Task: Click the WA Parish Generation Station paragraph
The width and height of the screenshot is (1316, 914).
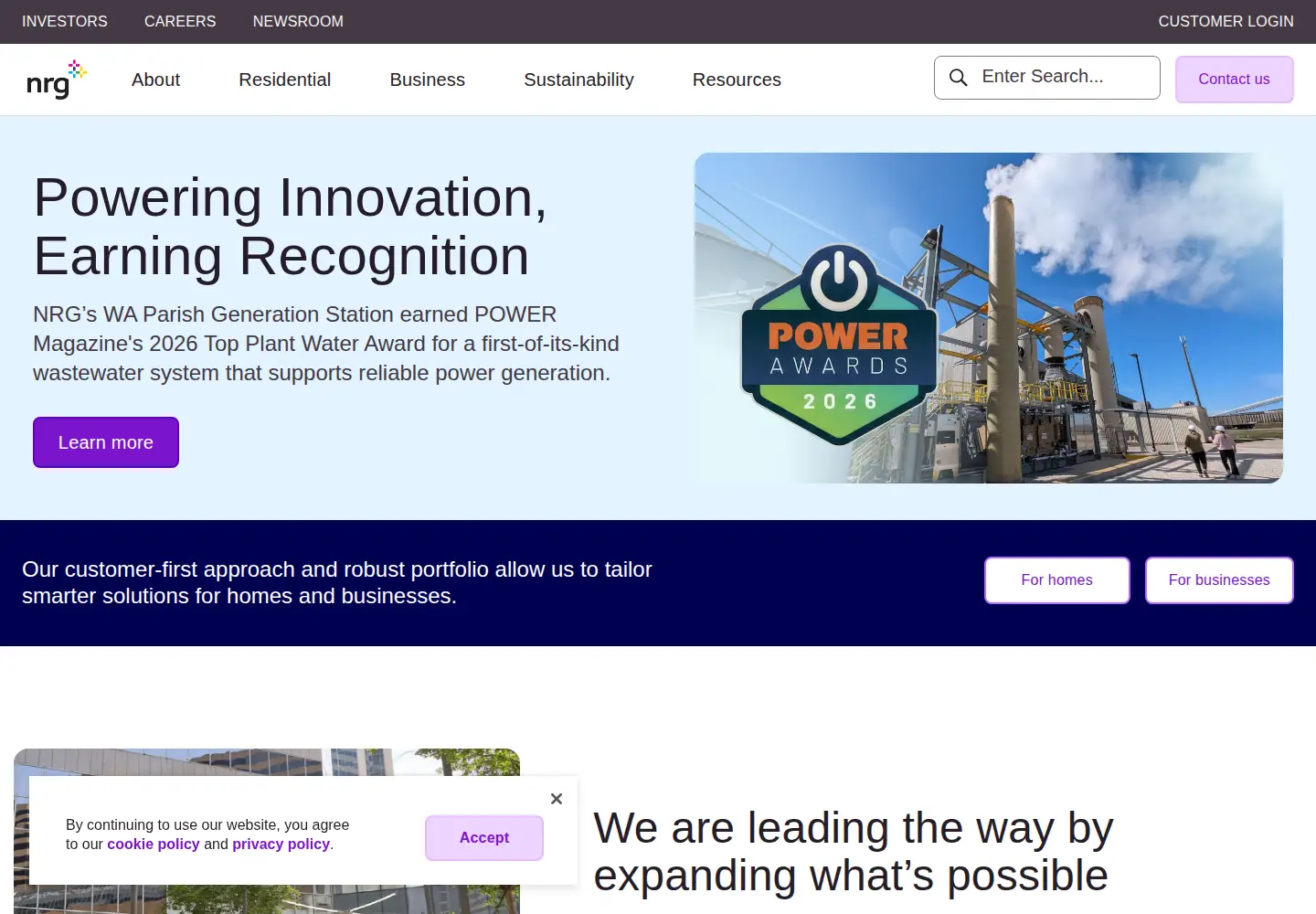Action: pyautogui.click(x=326, y=344)
